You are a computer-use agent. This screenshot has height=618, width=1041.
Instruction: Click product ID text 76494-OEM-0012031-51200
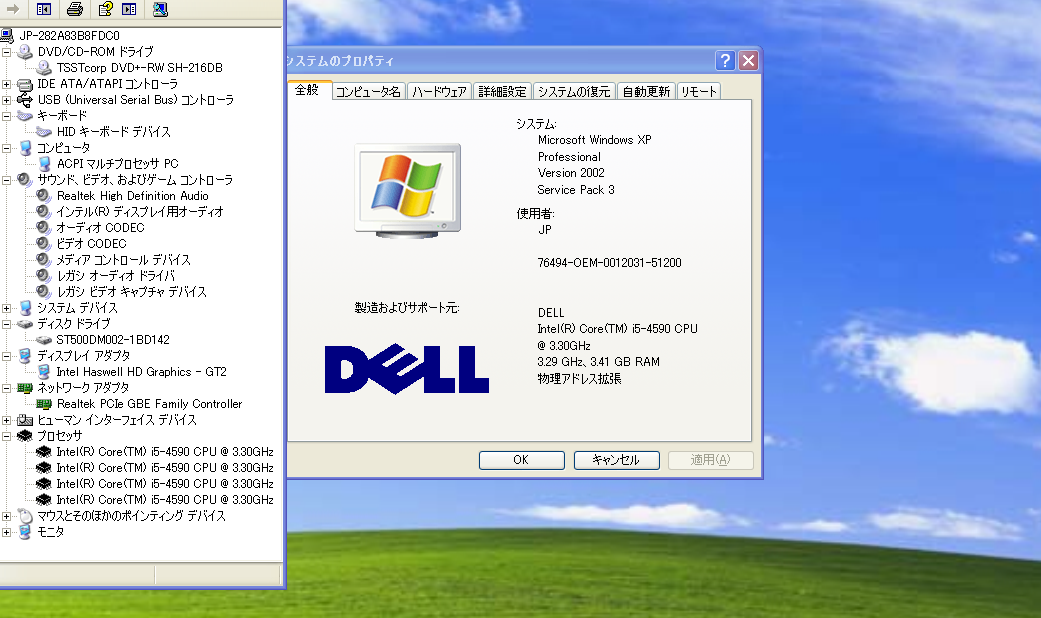click(x=609, y=263)
